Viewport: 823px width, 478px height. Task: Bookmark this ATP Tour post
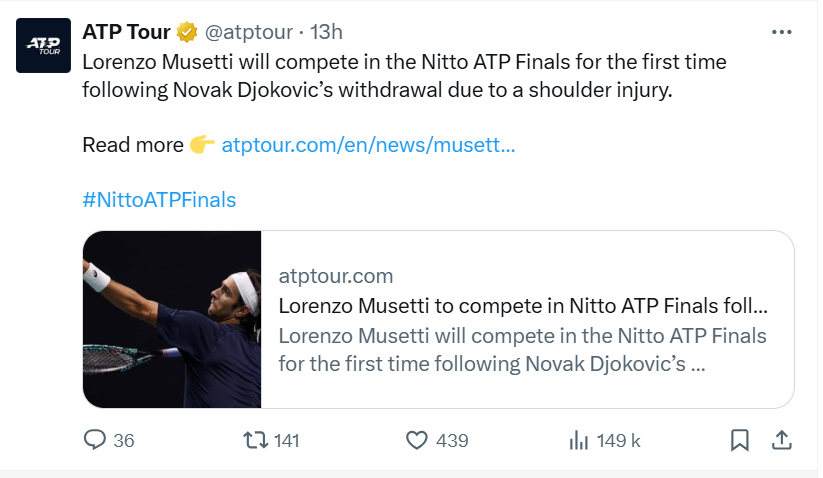(x=740, y=440)
